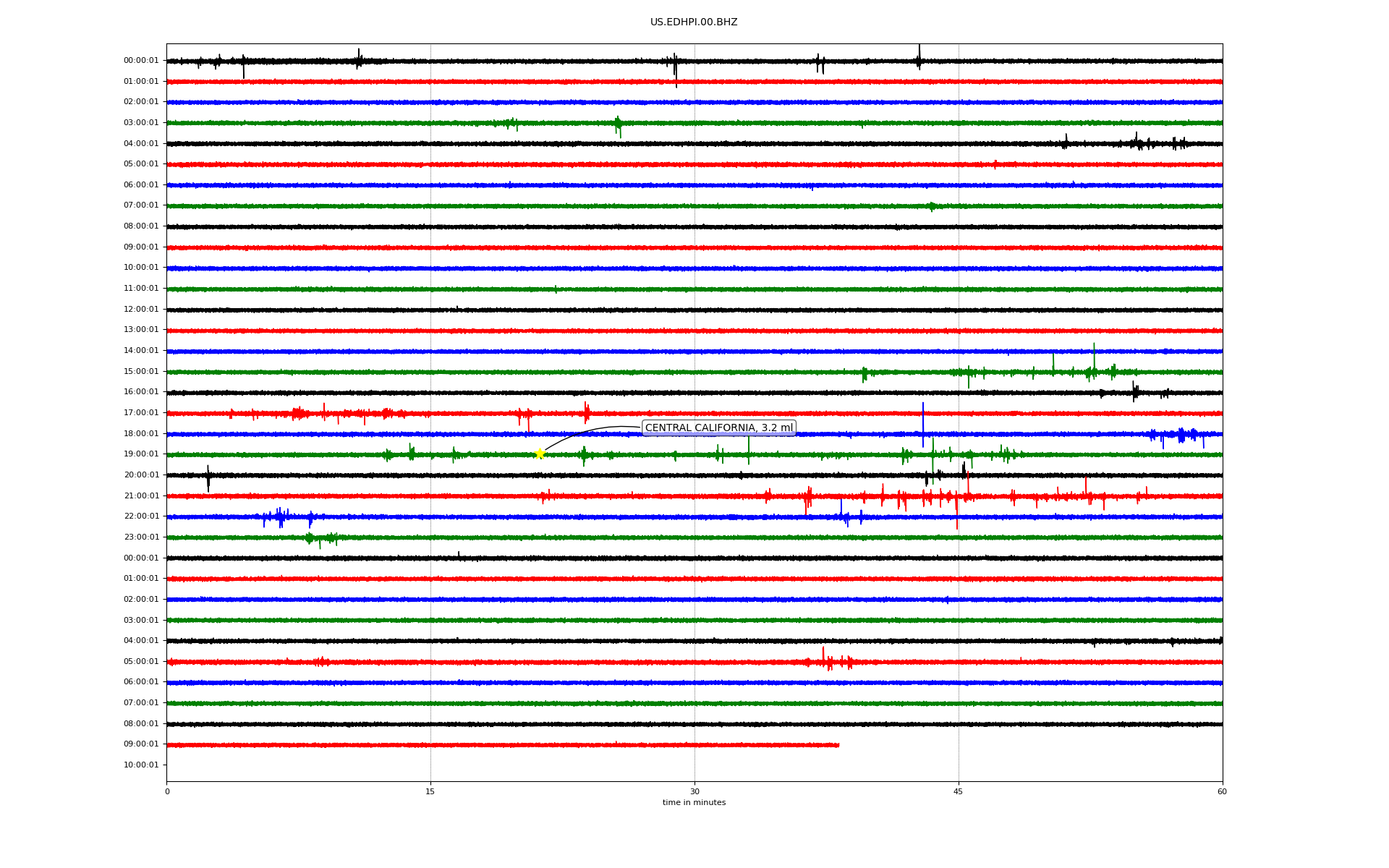1389x868 pixels.
Task: Select the 15:00:01 trace time label
Action: 141,372
